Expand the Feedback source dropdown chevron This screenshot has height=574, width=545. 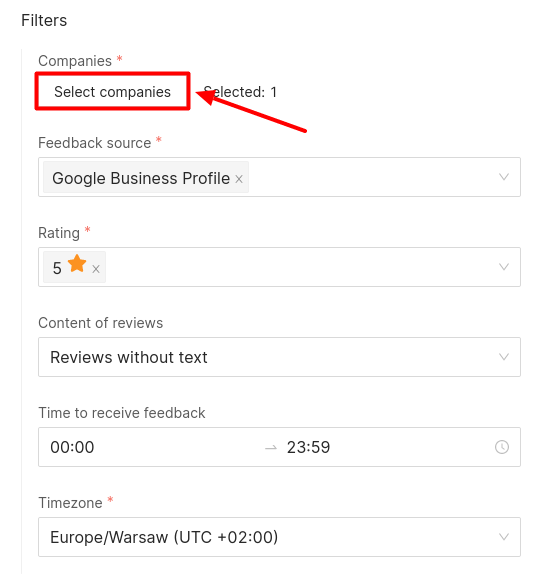click(504, 177)
